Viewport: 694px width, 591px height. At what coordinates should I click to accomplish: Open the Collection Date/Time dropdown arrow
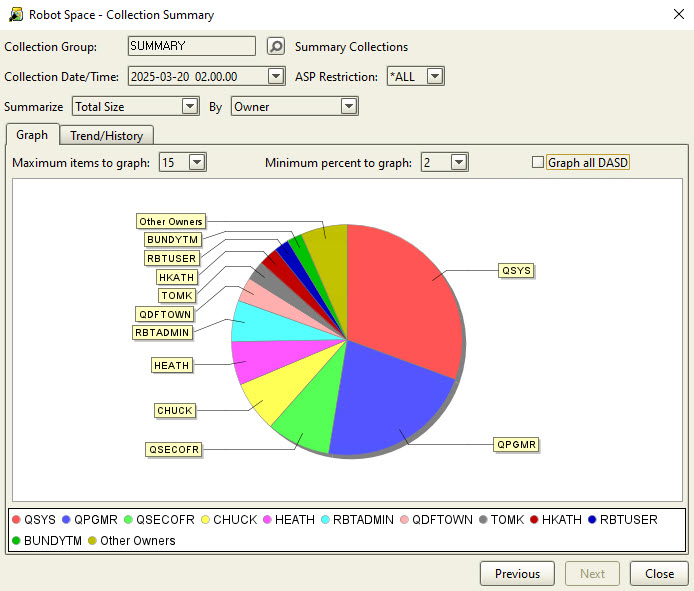(x=276, y=76)
